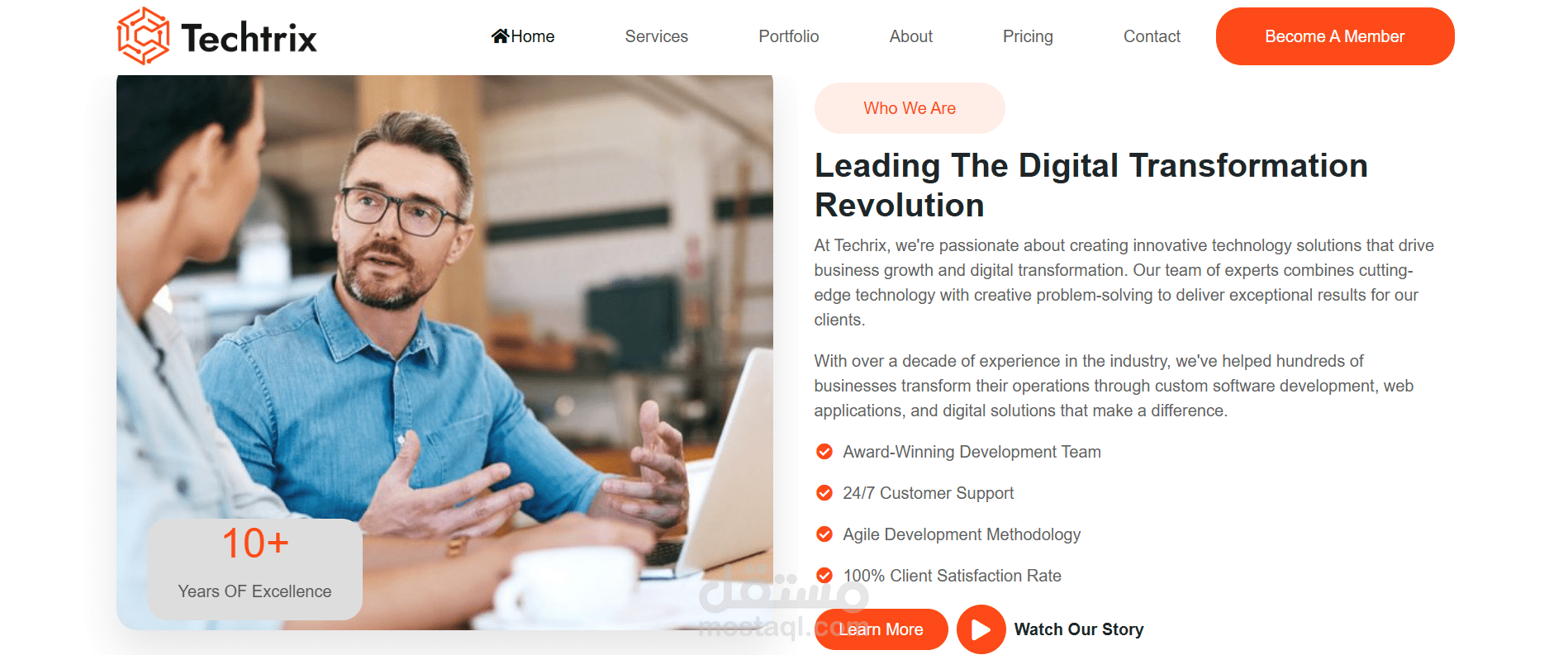Click check icon beside Award-Winning Development Team
1568x655 pixels.
tap(824, 452)
